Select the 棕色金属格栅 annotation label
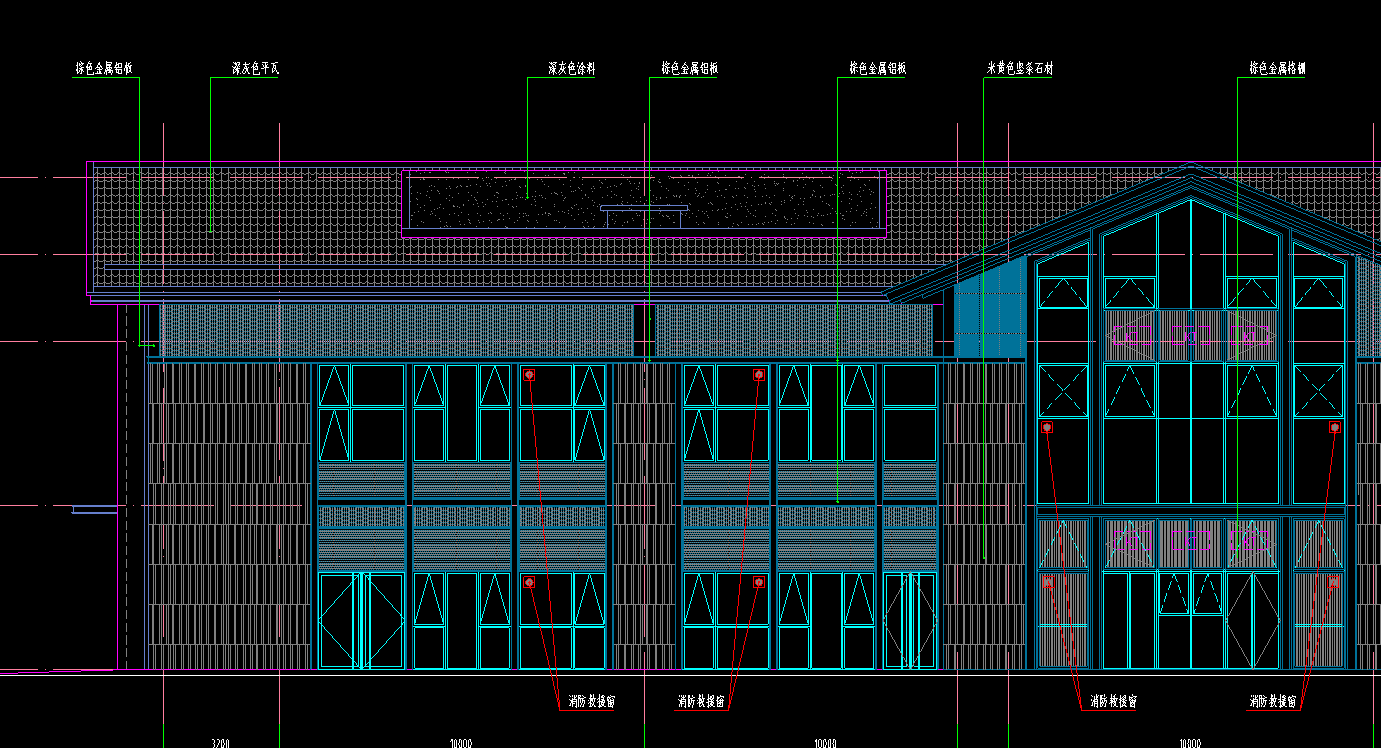The width and height of the screenshot is (1381, 748). (x=1277, y=69)
